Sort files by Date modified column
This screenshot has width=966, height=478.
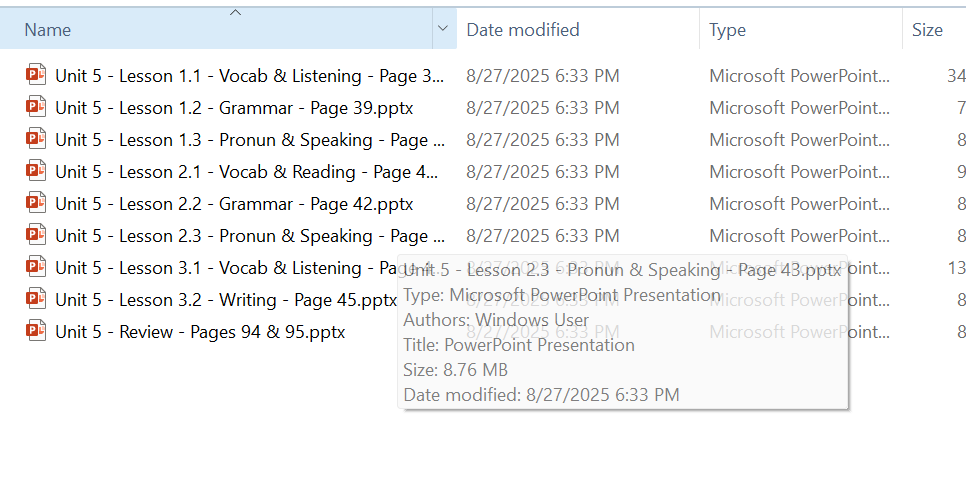pos(523,30)
